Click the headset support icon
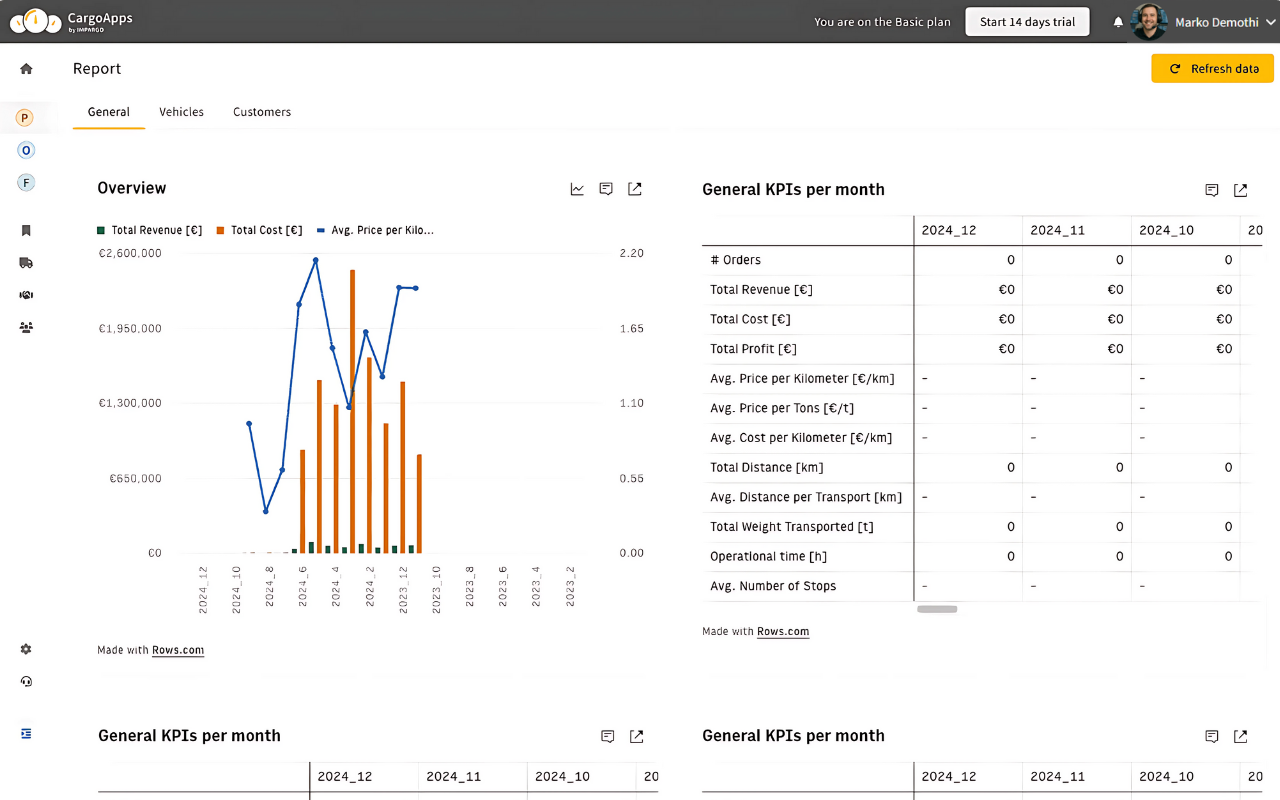The image size is (1280, 800). point(26,682)
